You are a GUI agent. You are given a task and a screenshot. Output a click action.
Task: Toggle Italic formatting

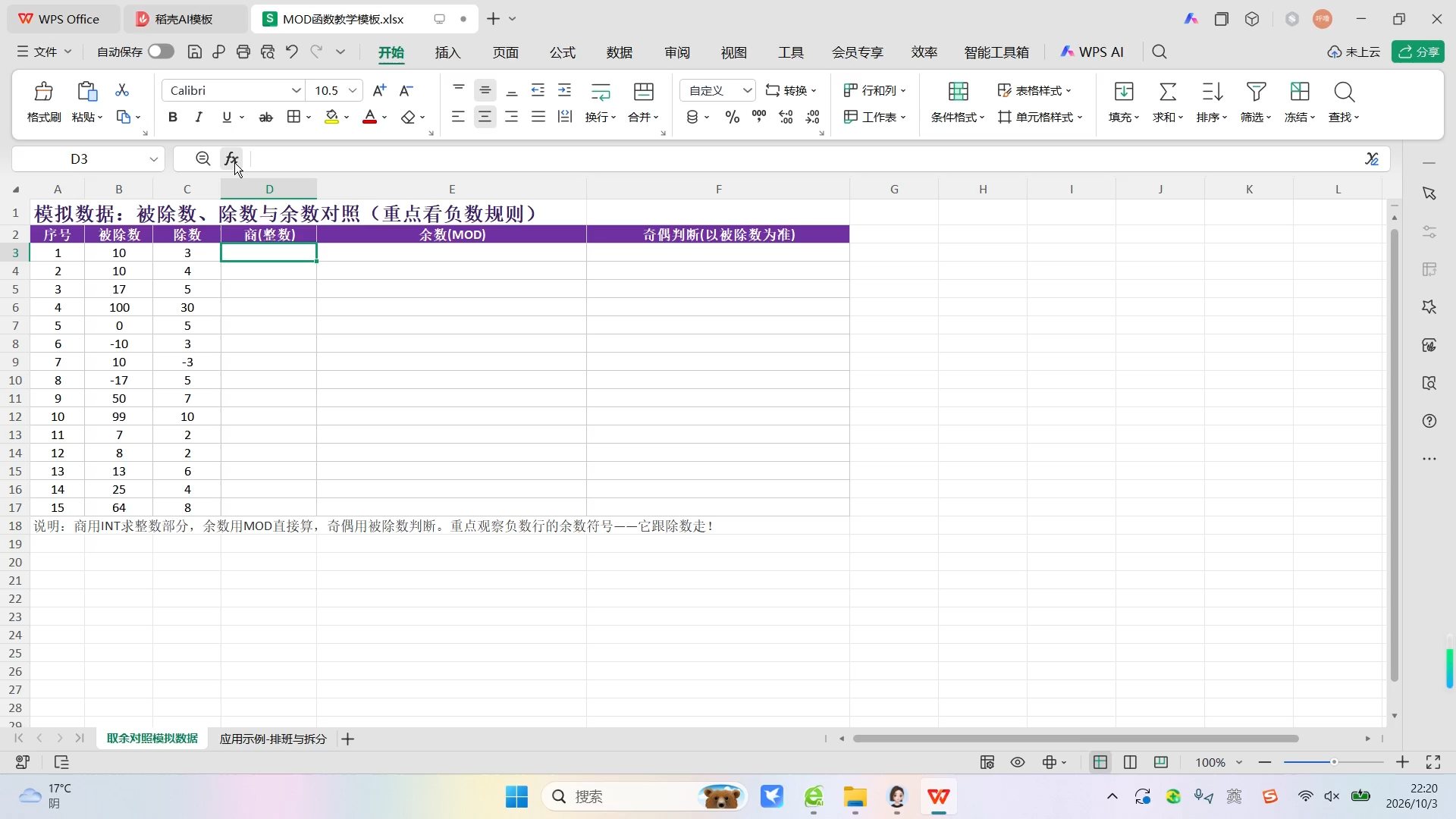pyautogui.click(x=199, y=117)
